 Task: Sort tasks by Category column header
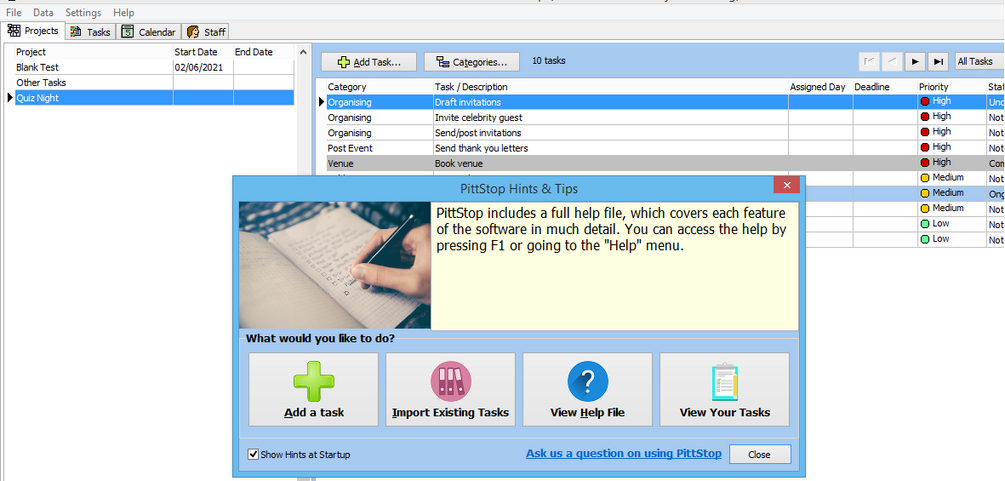point(379,87)
